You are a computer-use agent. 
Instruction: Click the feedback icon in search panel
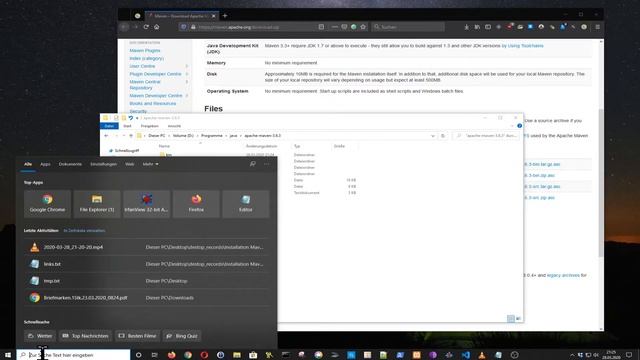click(x=253, y=164)
